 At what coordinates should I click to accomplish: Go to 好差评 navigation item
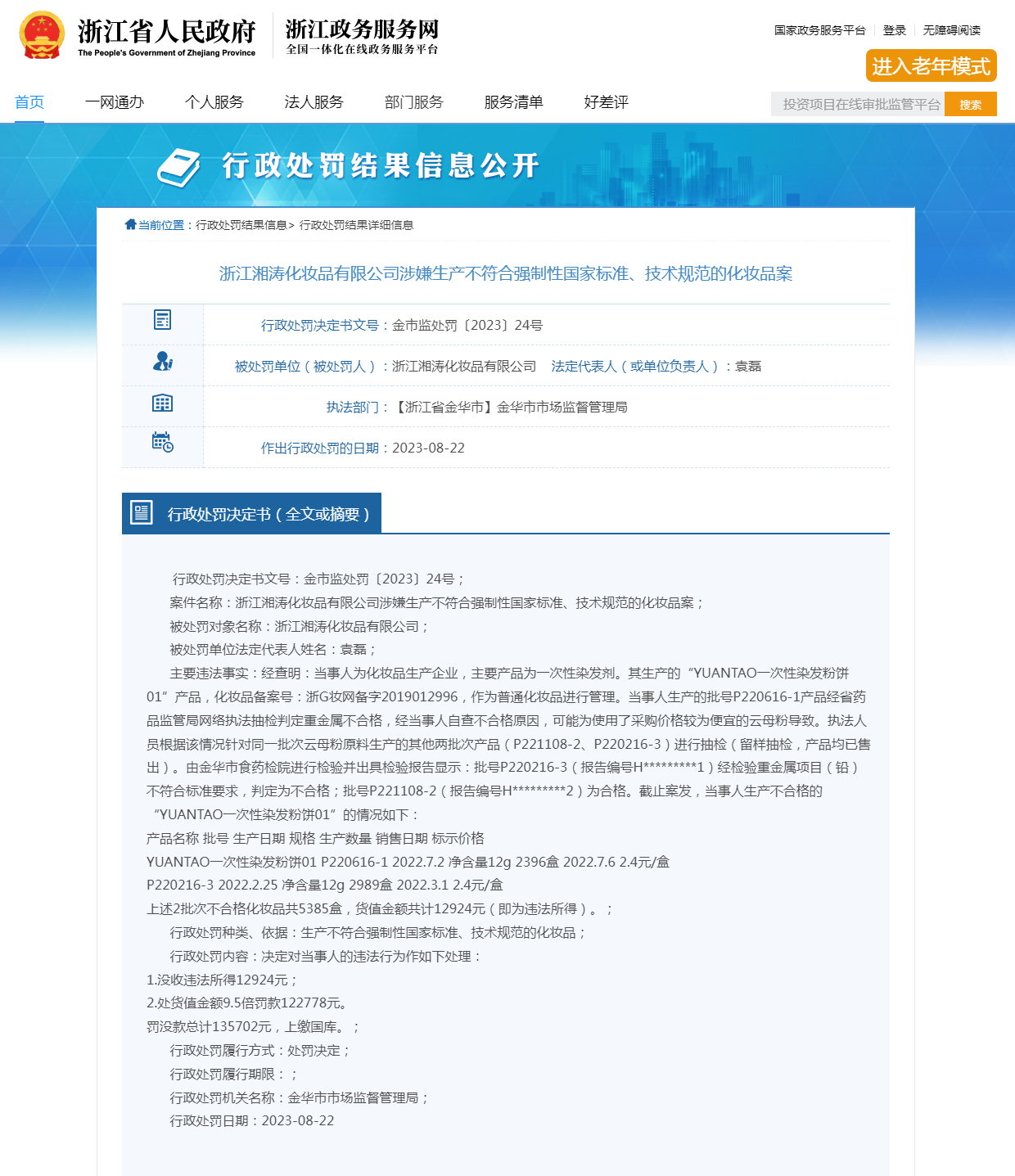click(x=607, y=102)
